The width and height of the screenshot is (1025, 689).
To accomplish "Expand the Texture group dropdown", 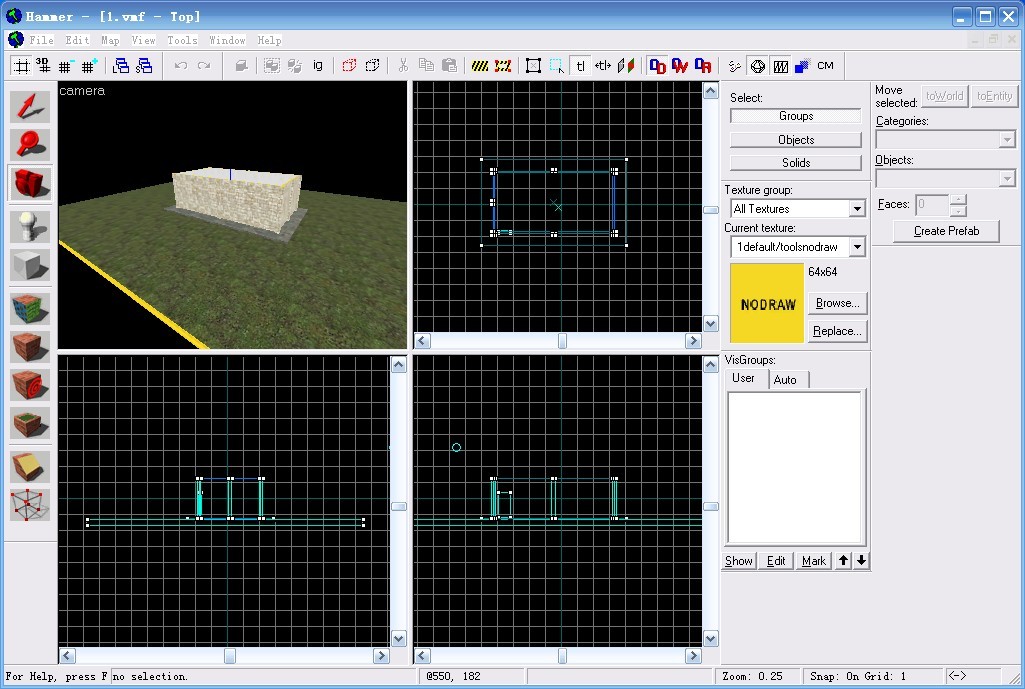I will click(x=856, y=209).
